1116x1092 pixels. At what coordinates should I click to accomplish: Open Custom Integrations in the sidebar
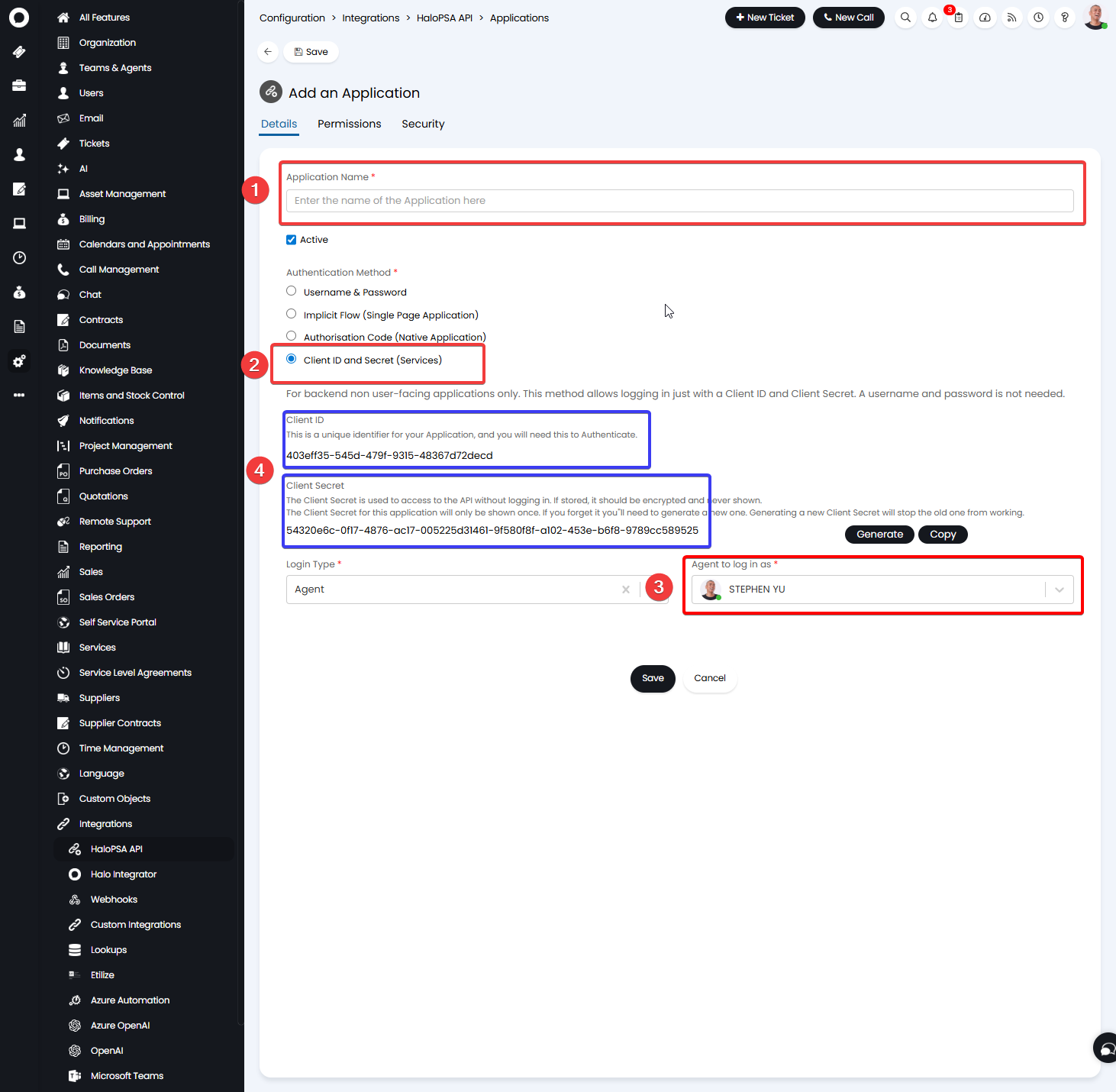click(x=136, y=925)
